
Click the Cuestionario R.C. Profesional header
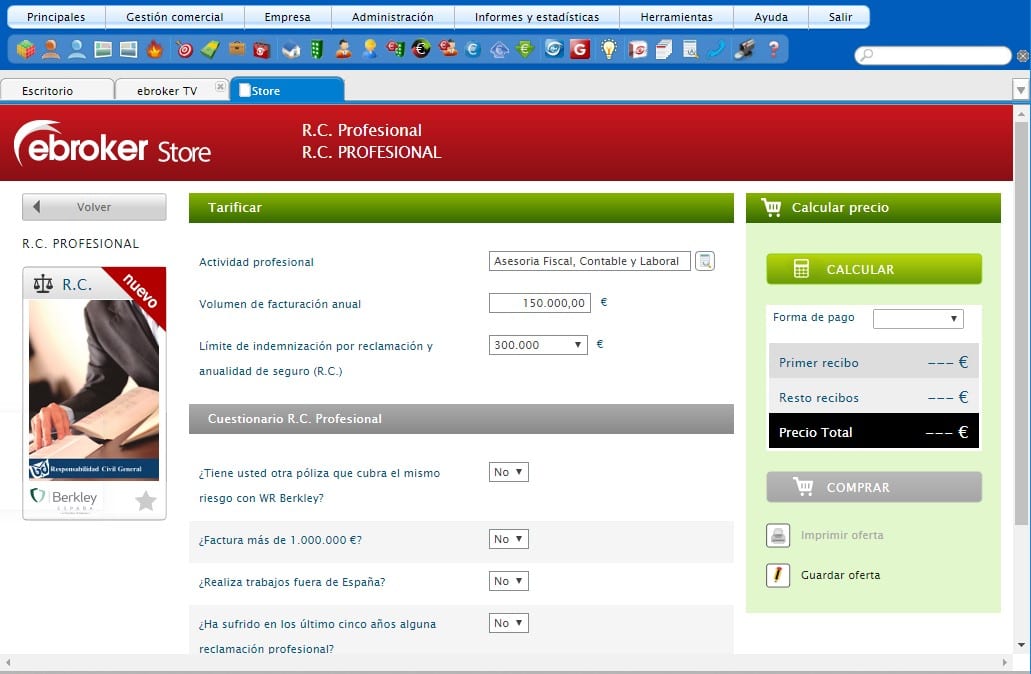coord(461,419)
